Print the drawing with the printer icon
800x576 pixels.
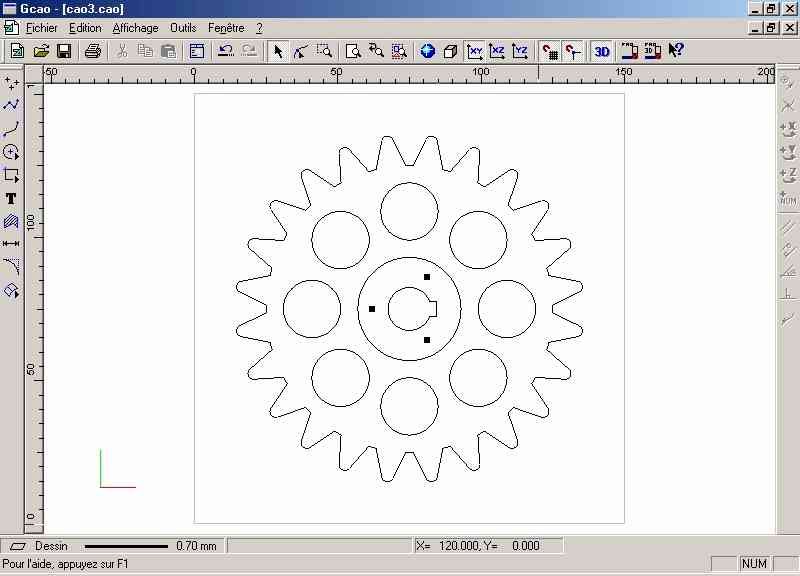(x=92, y=51)
